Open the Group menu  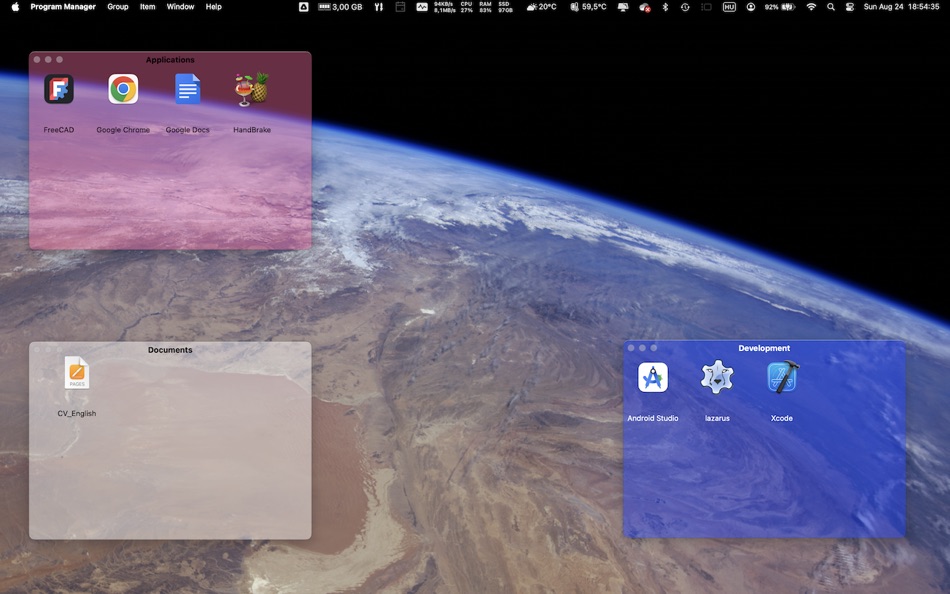pos(118,7)
